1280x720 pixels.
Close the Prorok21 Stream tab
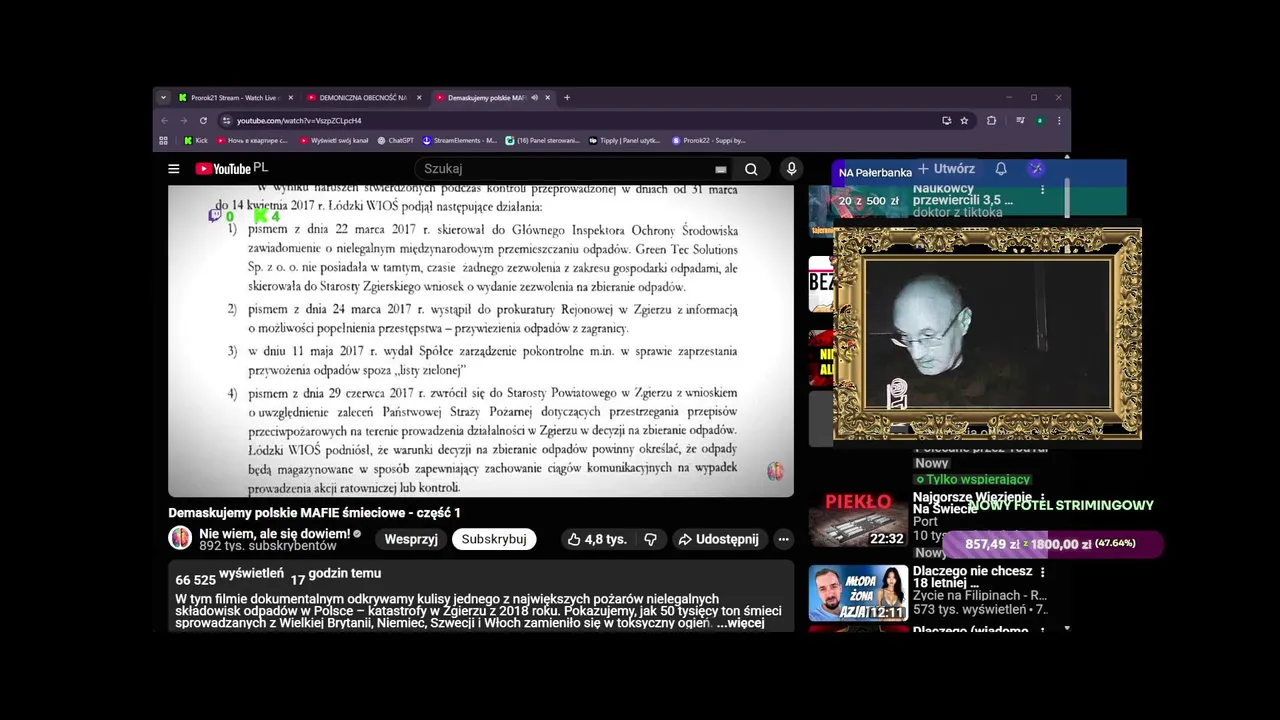point(291,98)
